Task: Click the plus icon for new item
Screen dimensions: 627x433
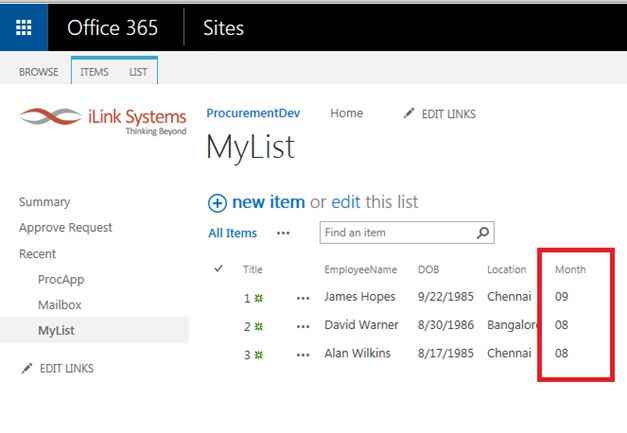Action: [x=217, y=203]
